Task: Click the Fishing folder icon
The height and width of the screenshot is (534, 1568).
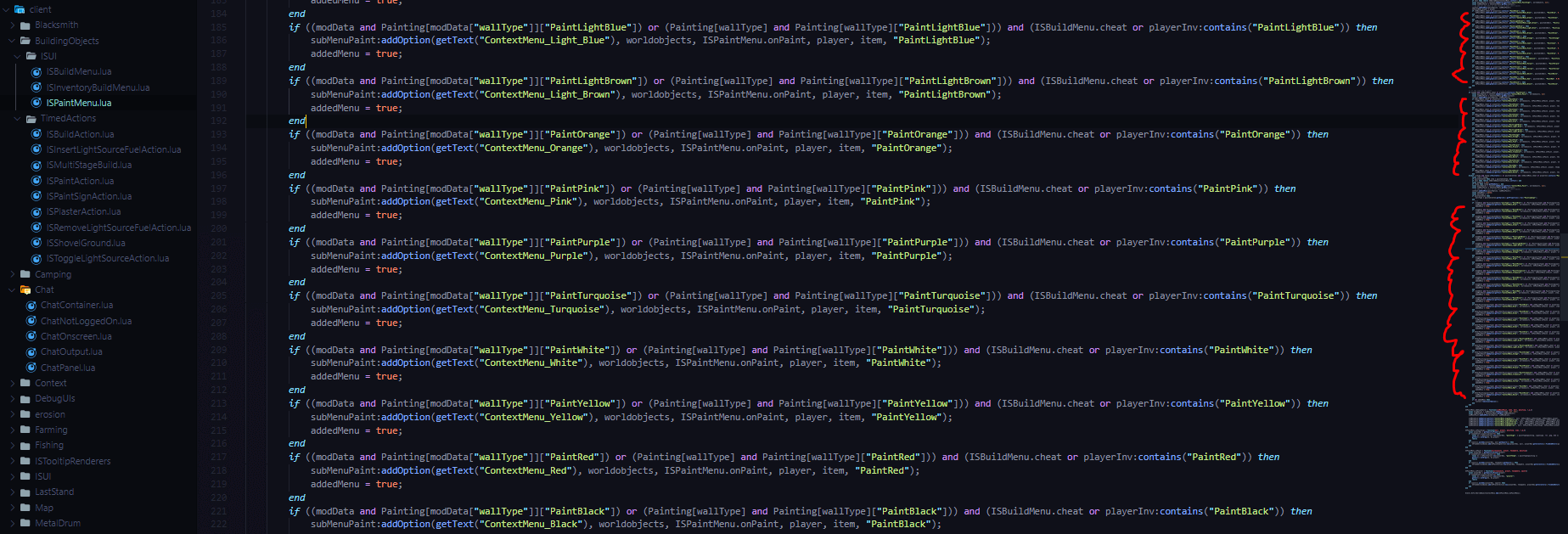Action: pos(25,445)
